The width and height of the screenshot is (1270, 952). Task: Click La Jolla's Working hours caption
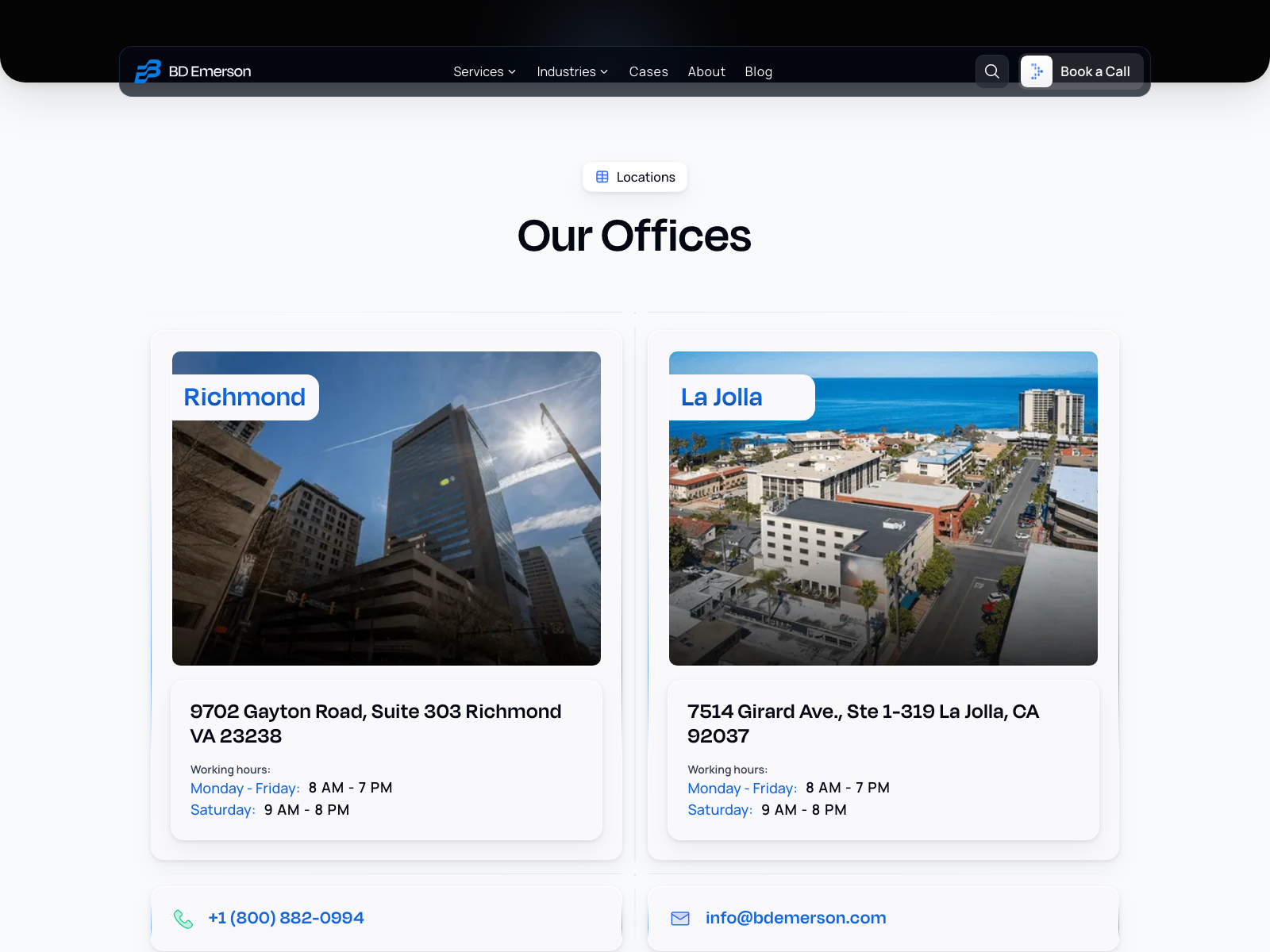point(727,770)
